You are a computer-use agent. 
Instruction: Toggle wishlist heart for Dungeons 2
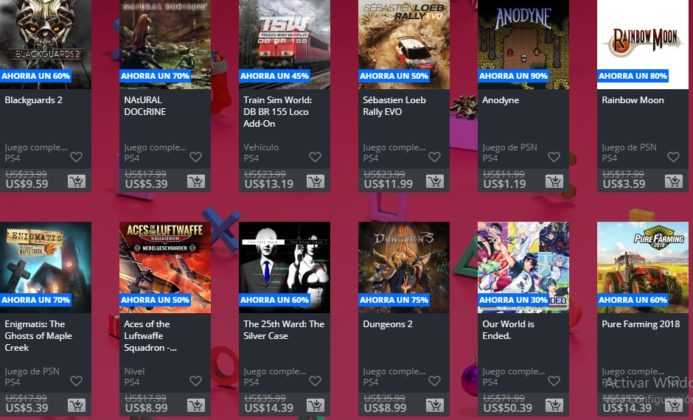pos(434,381)
